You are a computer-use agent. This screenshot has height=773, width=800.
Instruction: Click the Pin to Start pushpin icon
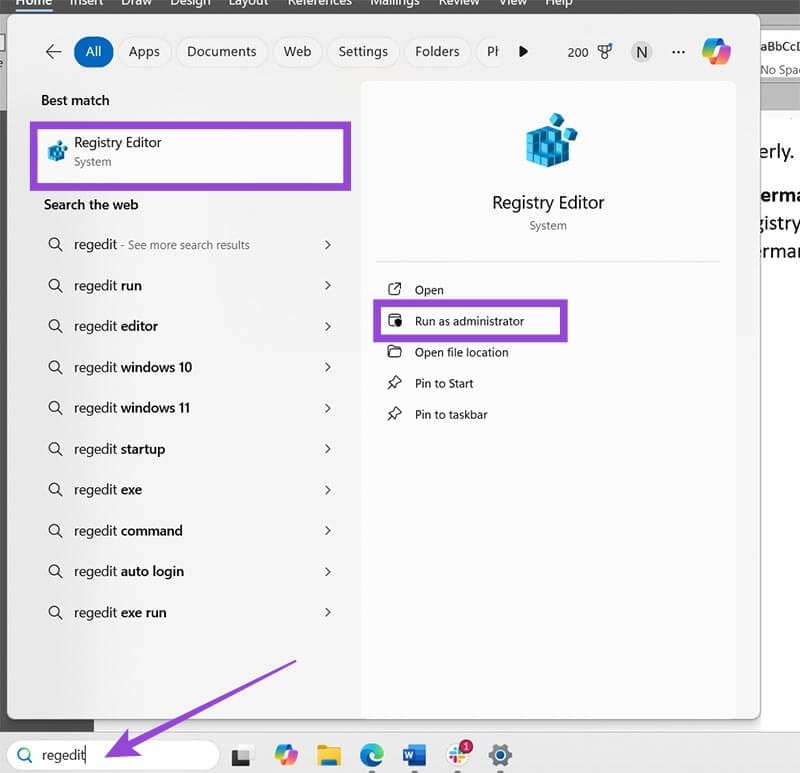pos(394,383)
